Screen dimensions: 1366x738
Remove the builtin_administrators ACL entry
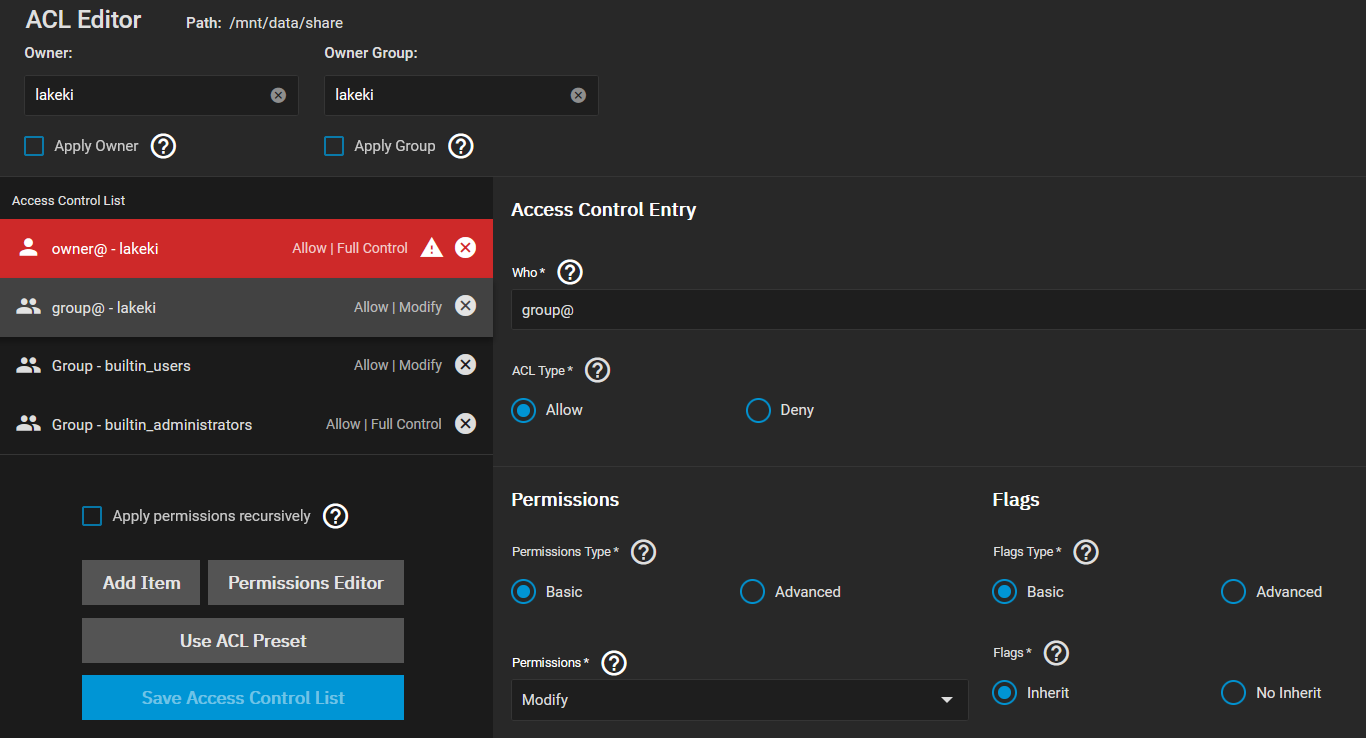coord(465,423)
